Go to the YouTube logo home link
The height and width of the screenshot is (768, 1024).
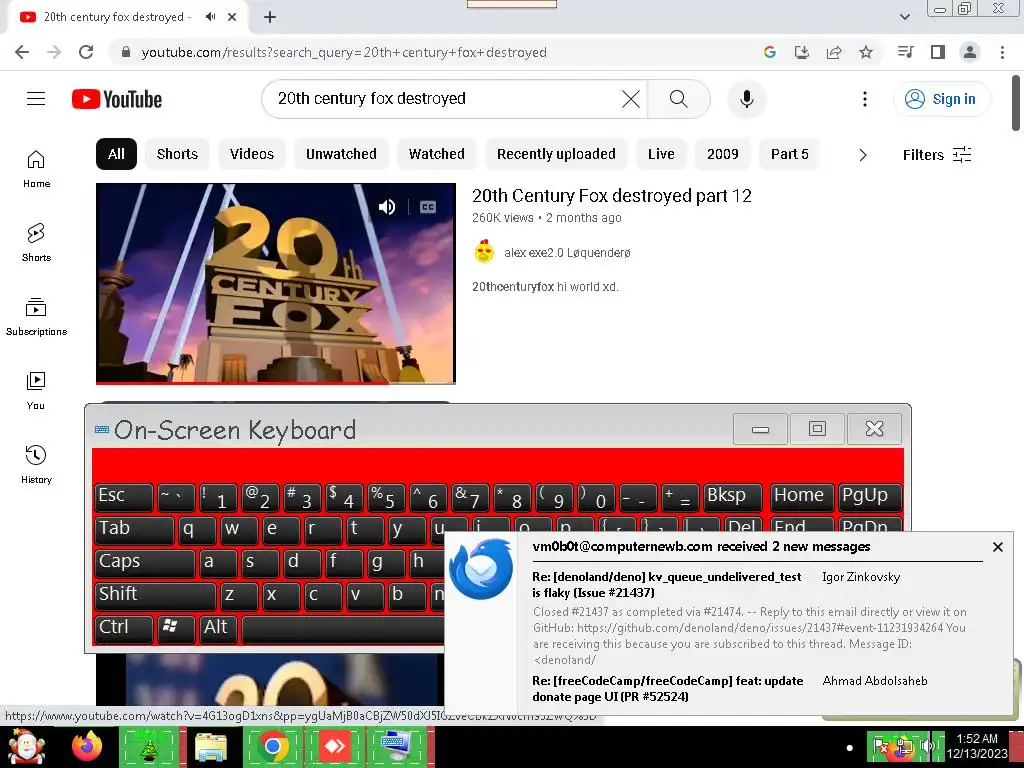[117, 99]
